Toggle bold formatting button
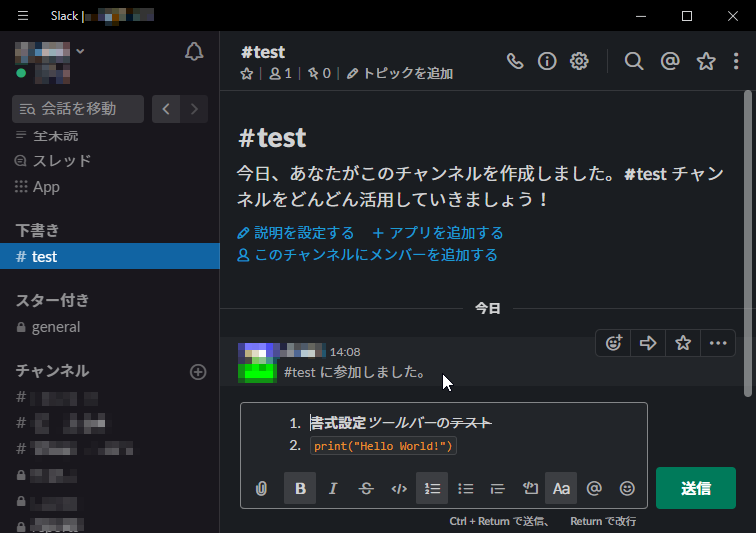Viewport: 756px width, 533px height. 300,488
